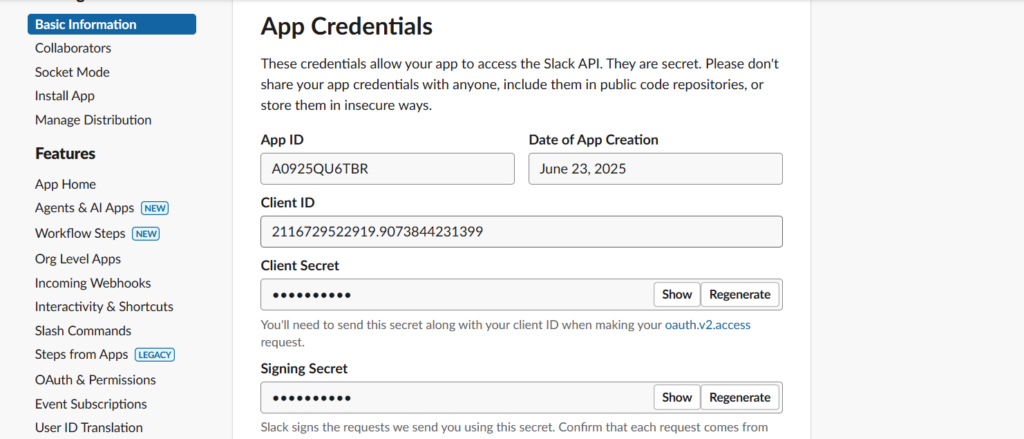Regenerate the Client Secret
Screen dimensions: 1024x439
click(740, 295)
